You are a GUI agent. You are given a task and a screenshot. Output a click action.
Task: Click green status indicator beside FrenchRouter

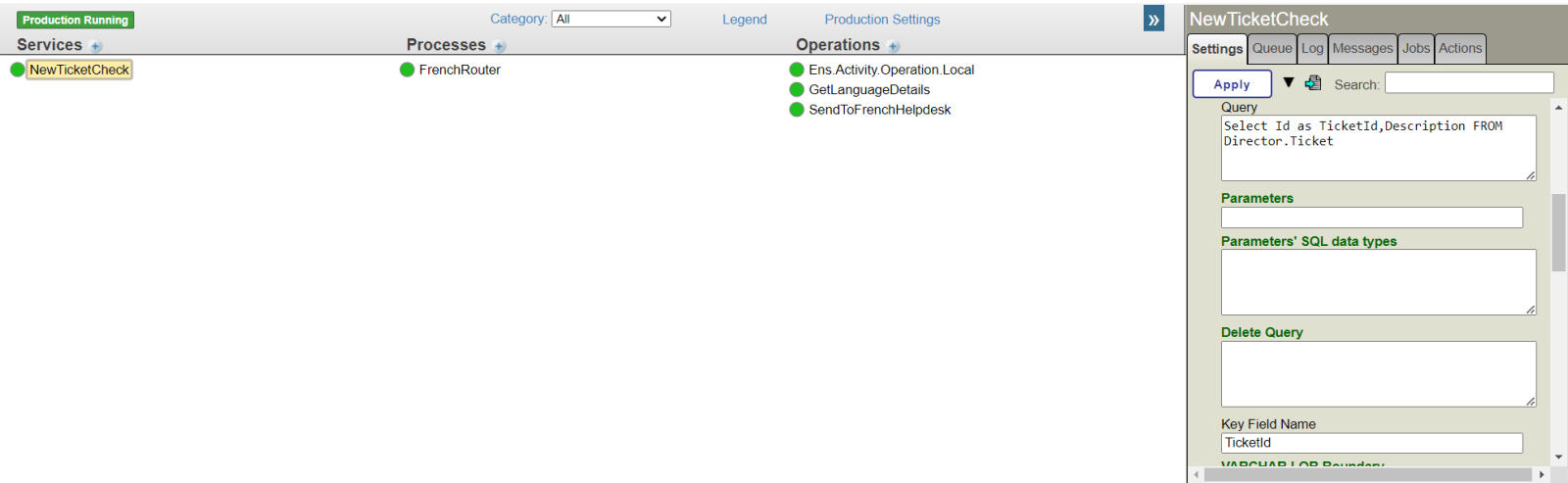coord(408,70)
